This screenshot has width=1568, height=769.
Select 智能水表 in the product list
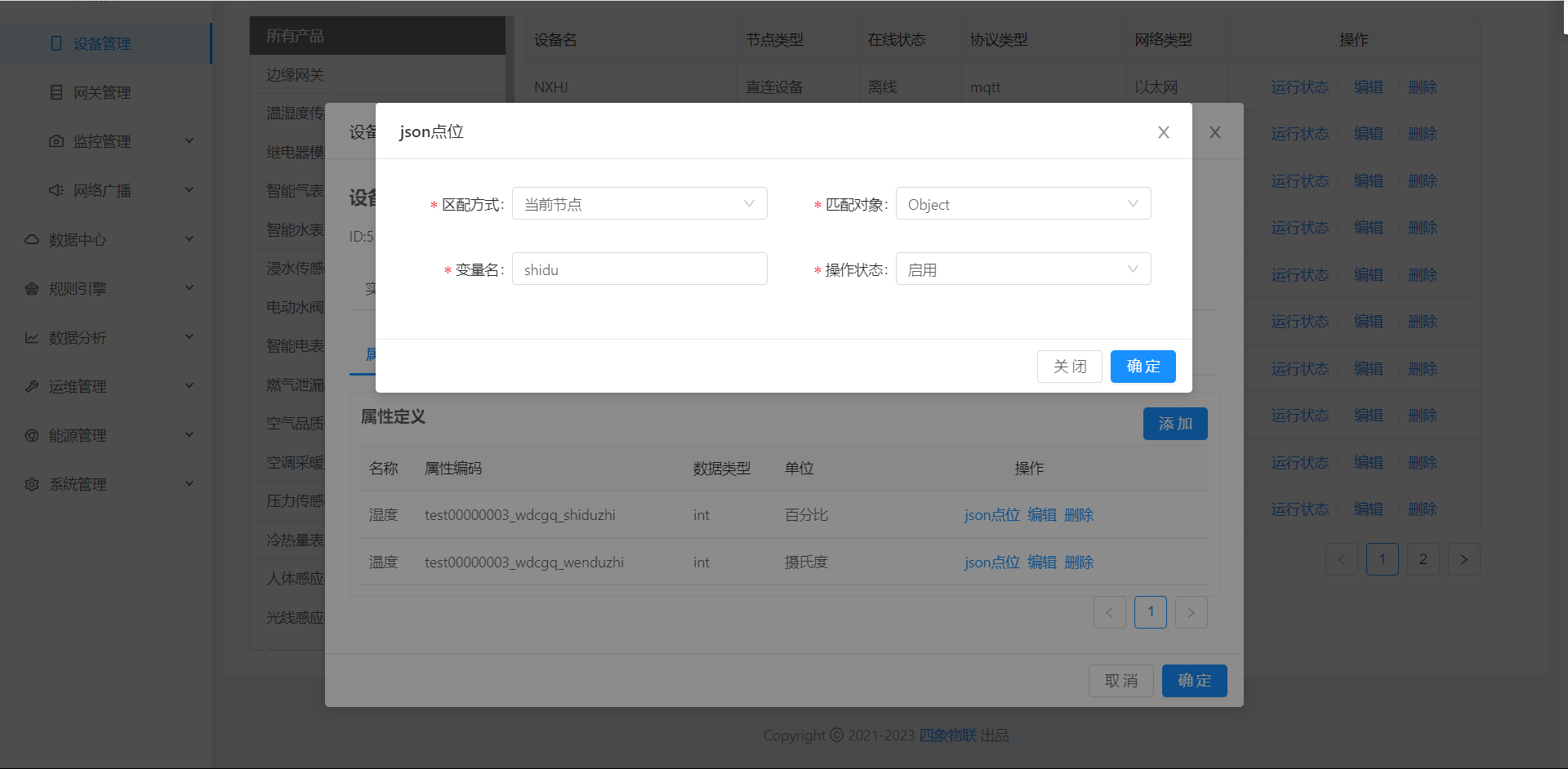[296, 229]
